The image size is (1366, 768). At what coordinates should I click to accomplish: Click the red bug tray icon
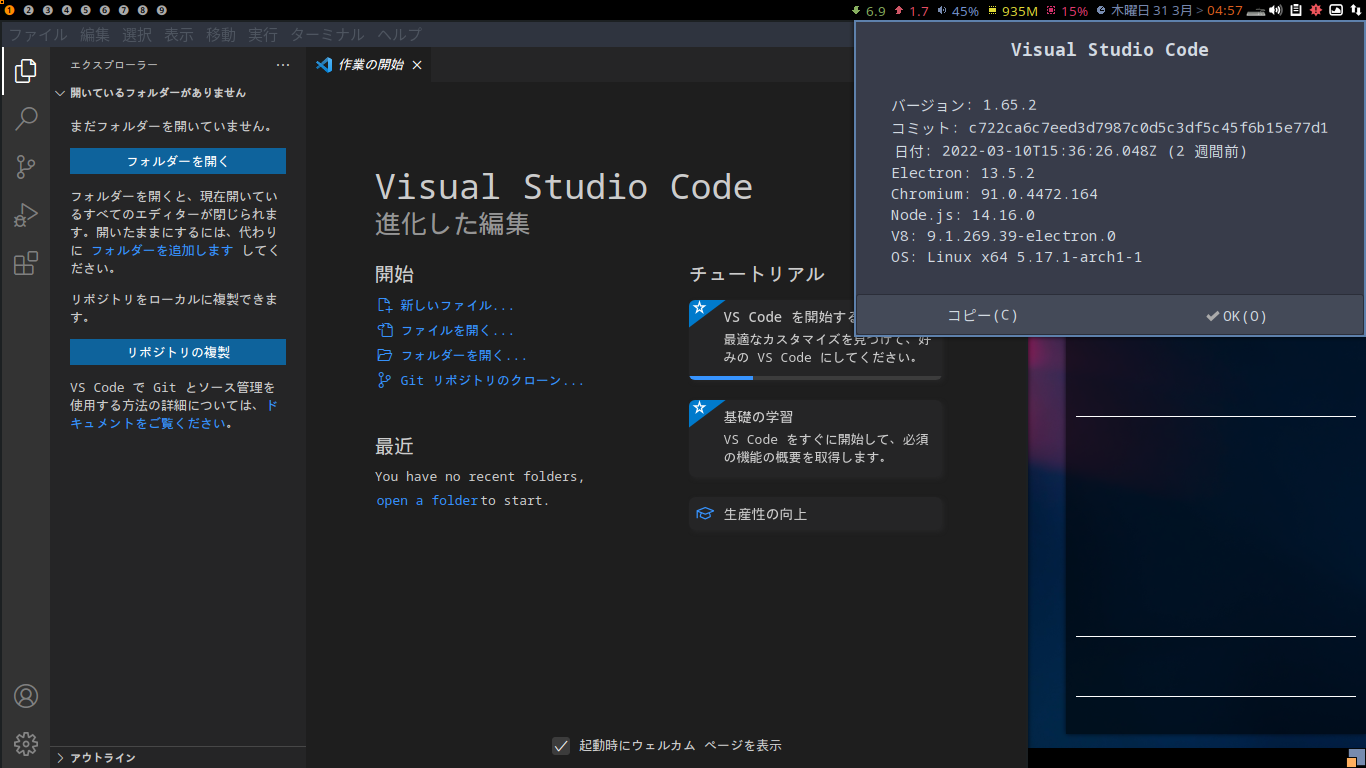click(1316, 10)
